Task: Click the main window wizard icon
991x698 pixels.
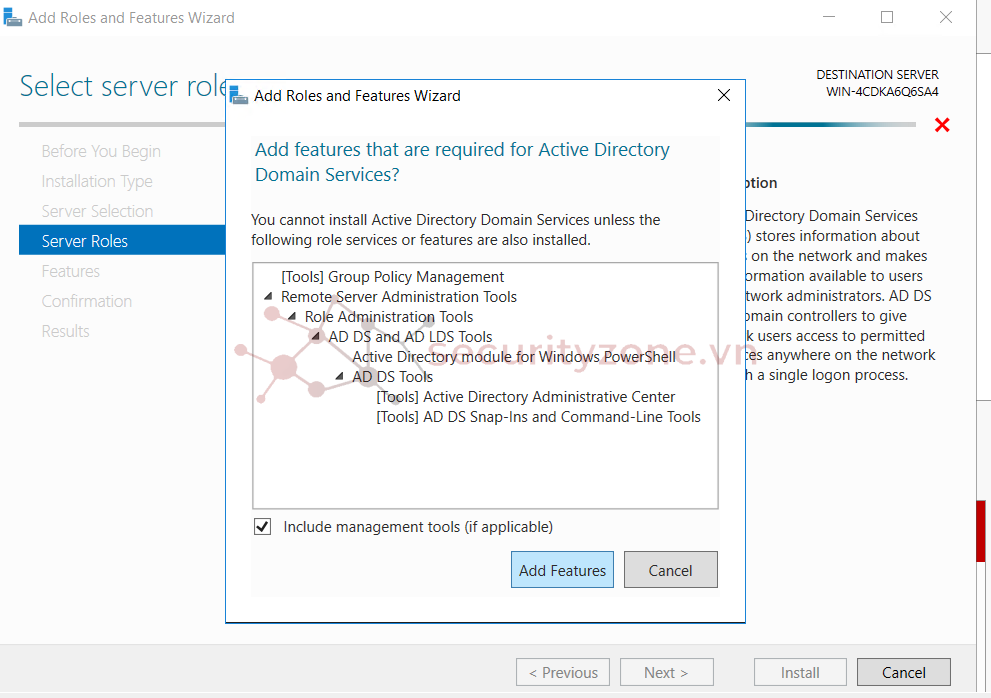Action: 13,18
